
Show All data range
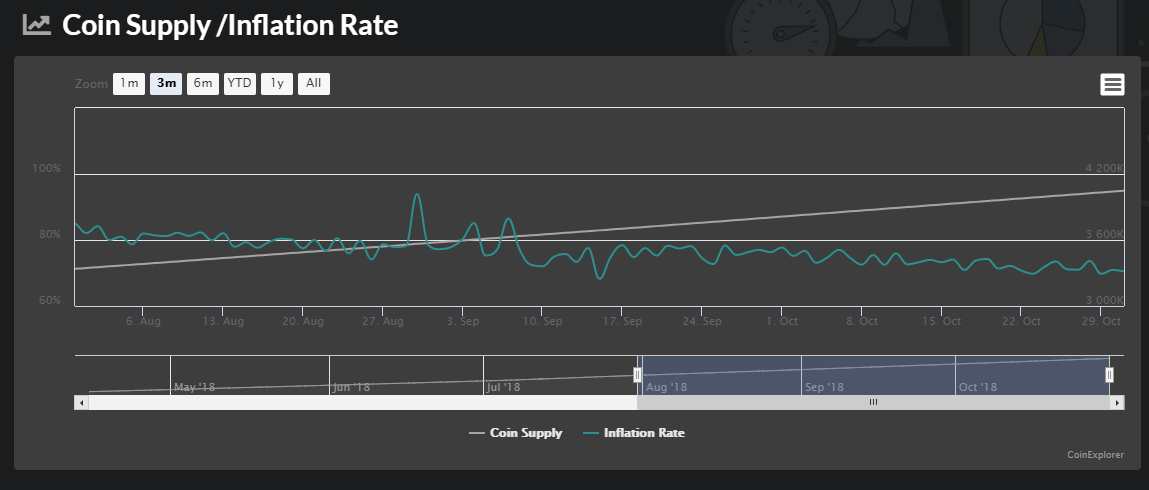314,83
